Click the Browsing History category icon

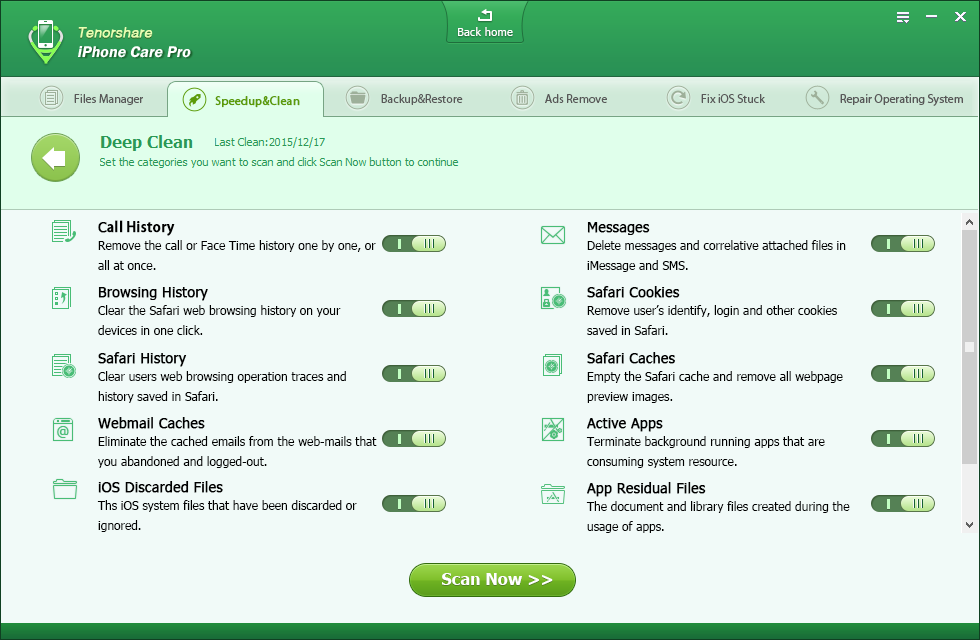(x=62, y=298)
